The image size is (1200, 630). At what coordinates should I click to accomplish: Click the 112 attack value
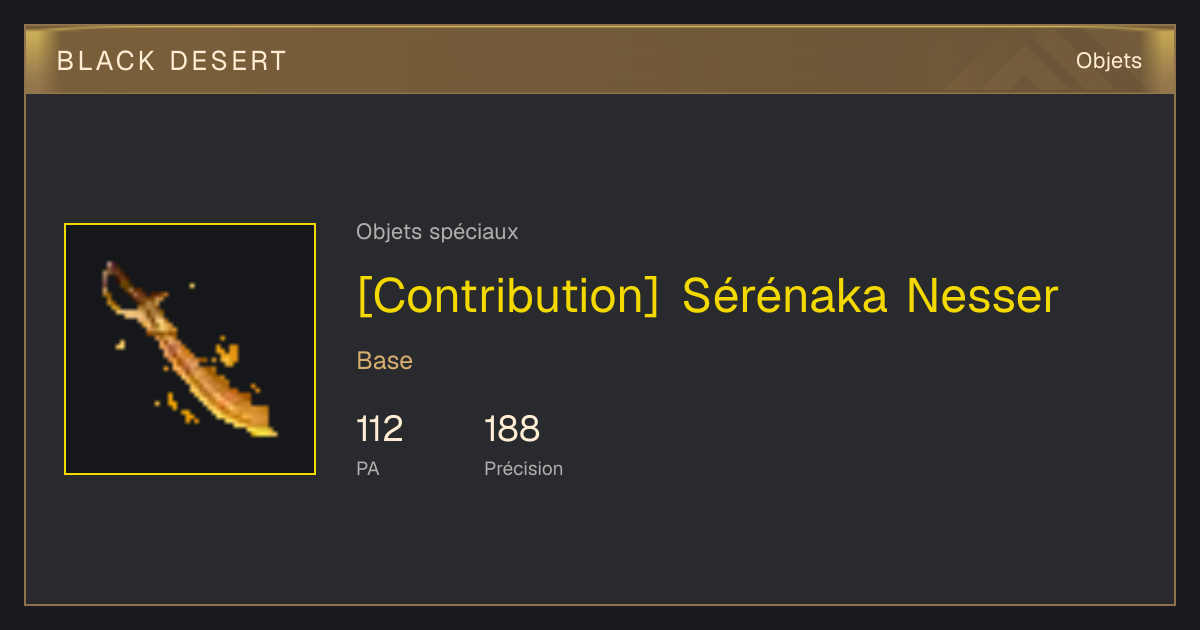[380, 429]
